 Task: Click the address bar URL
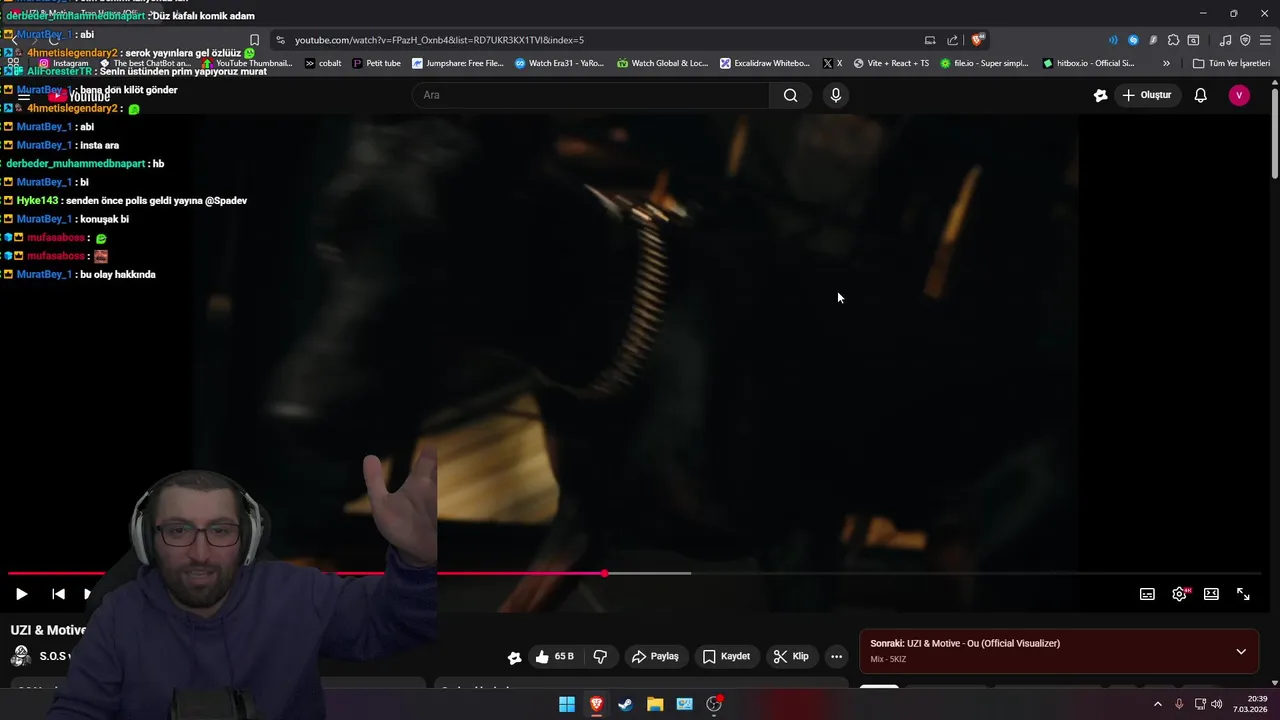coord(439,40)
